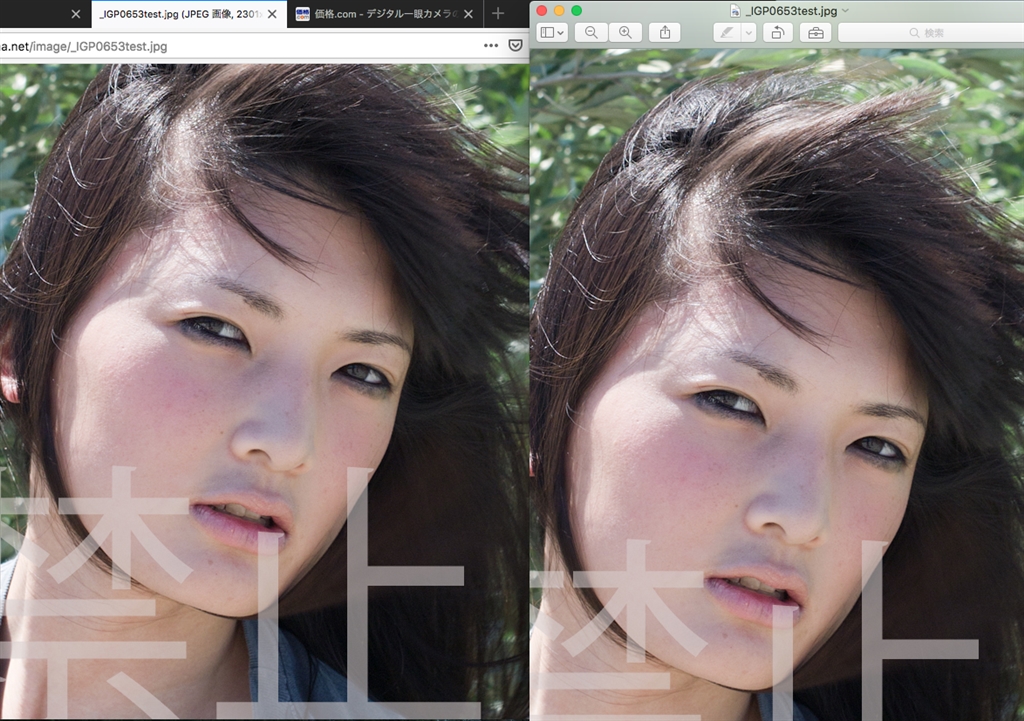Select the browser address bar URL text
Viewport: 1024px width, 721px height.
pos(84,46)
